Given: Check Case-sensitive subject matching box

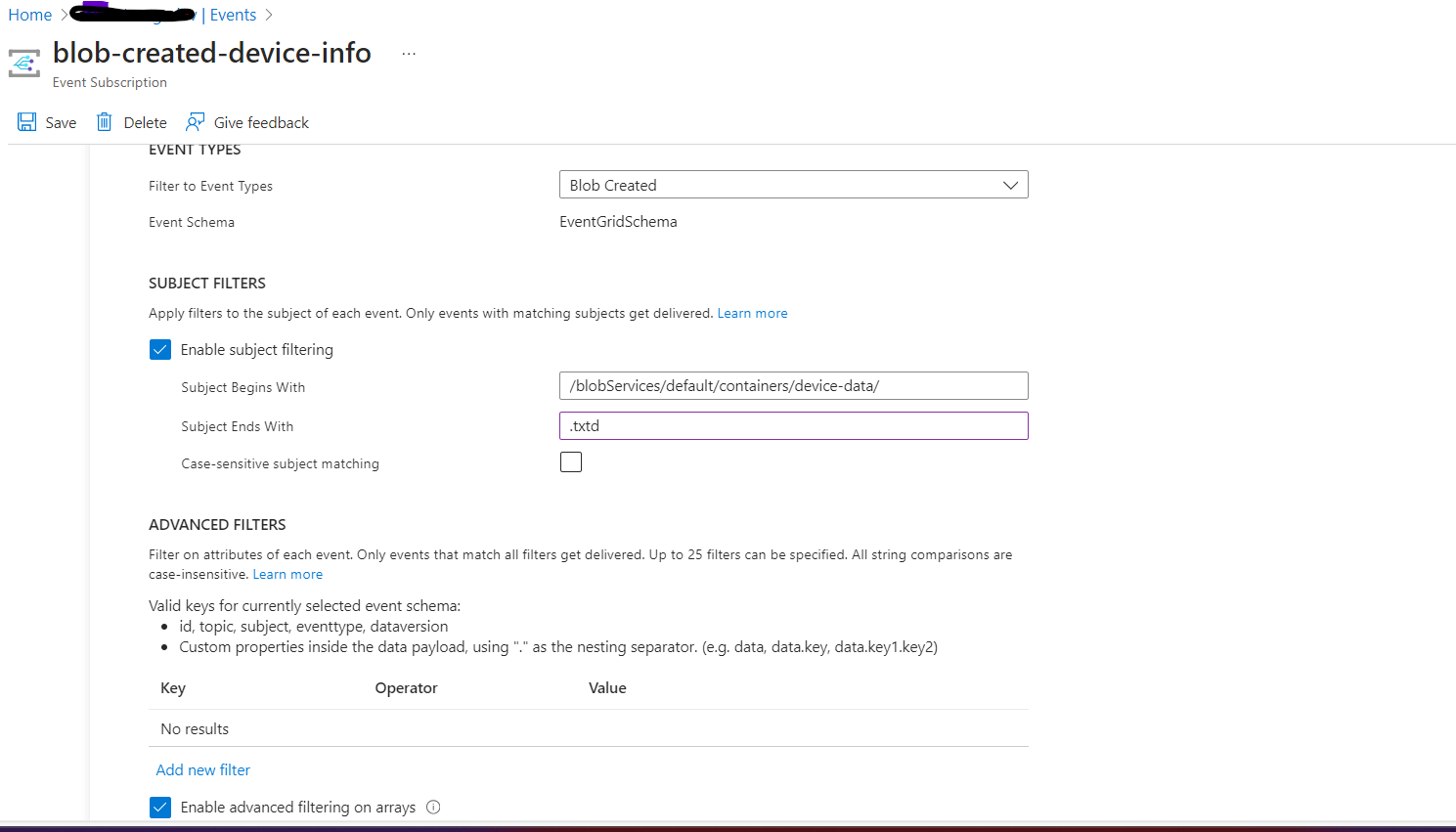Looking at the screenshot, I should 571,461.
